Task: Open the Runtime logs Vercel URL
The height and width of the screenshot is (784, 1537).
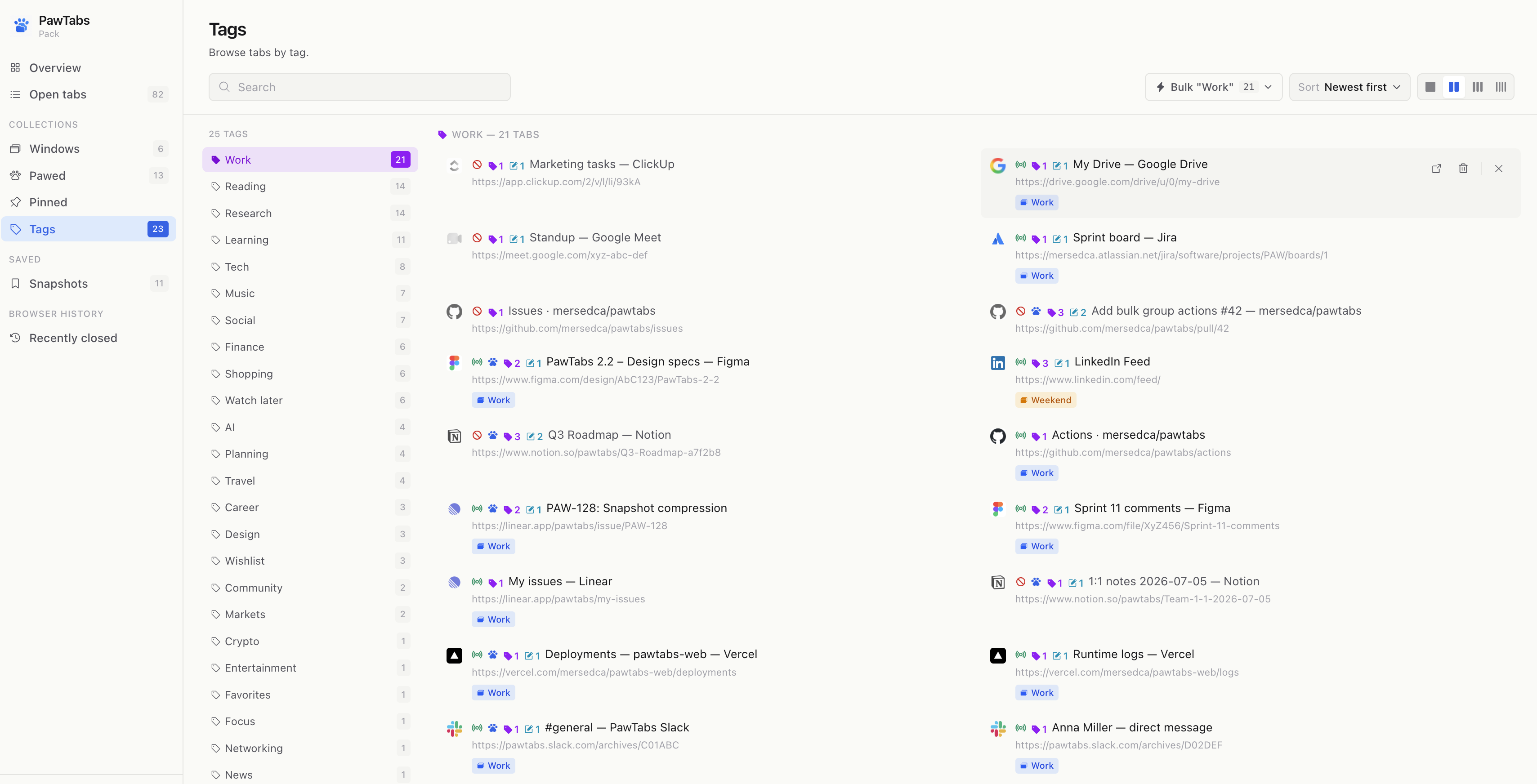Action: [1126, 673]
